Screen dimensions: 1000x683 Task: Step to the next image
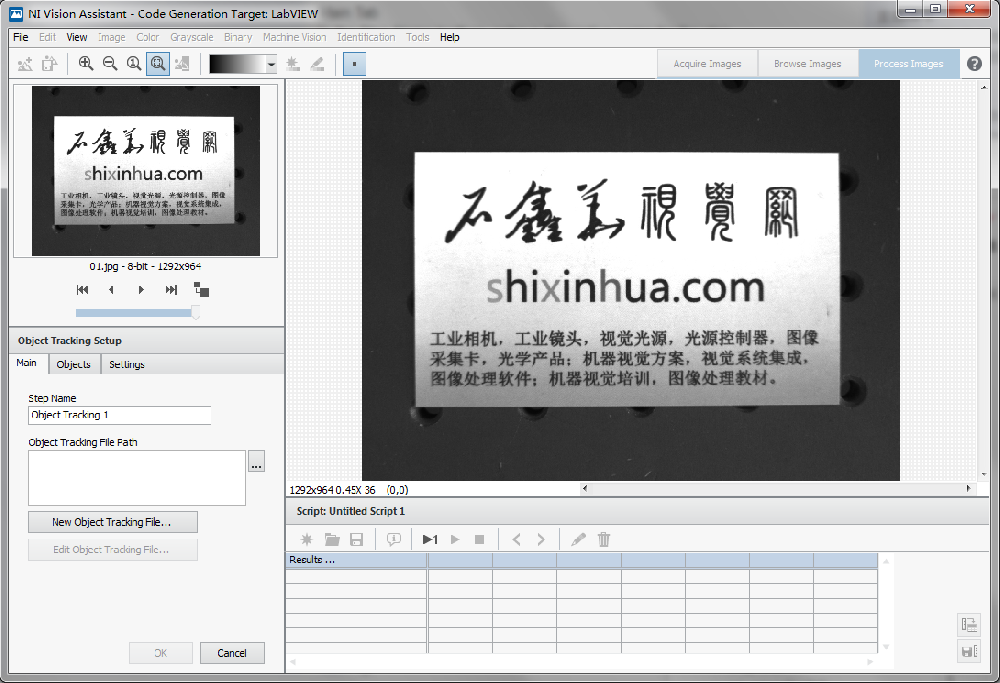(141, 290)
